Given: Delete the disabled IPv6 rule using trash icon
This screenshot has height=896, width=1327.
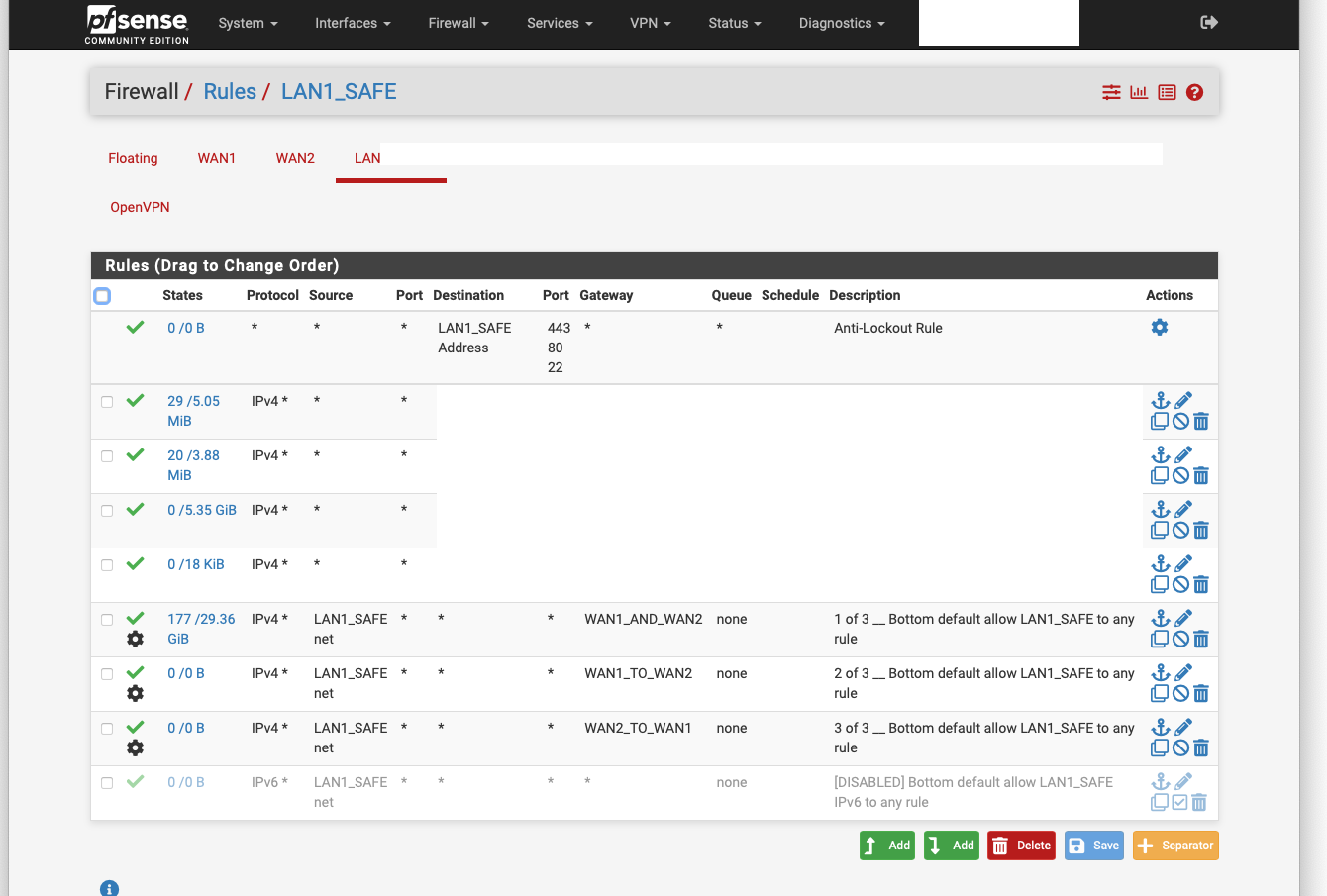Looking at the screenshot, I should pos(1199,802).
